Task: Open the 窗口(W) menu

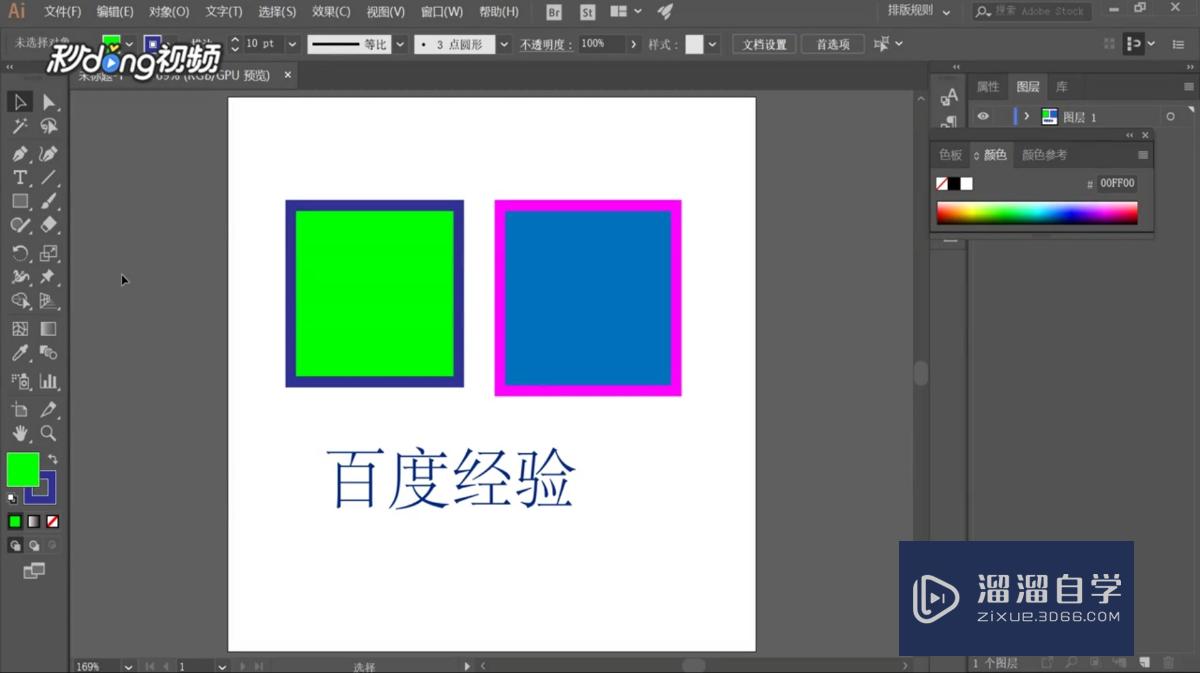Action: coord(441,11)
